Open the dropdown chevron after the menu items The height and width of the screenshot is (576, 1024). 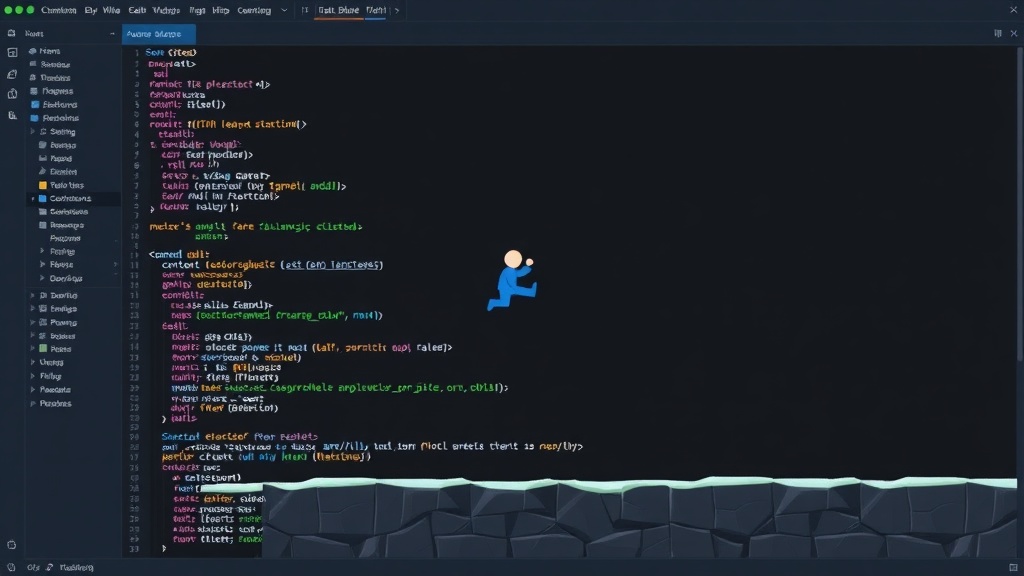pos(284,10)
